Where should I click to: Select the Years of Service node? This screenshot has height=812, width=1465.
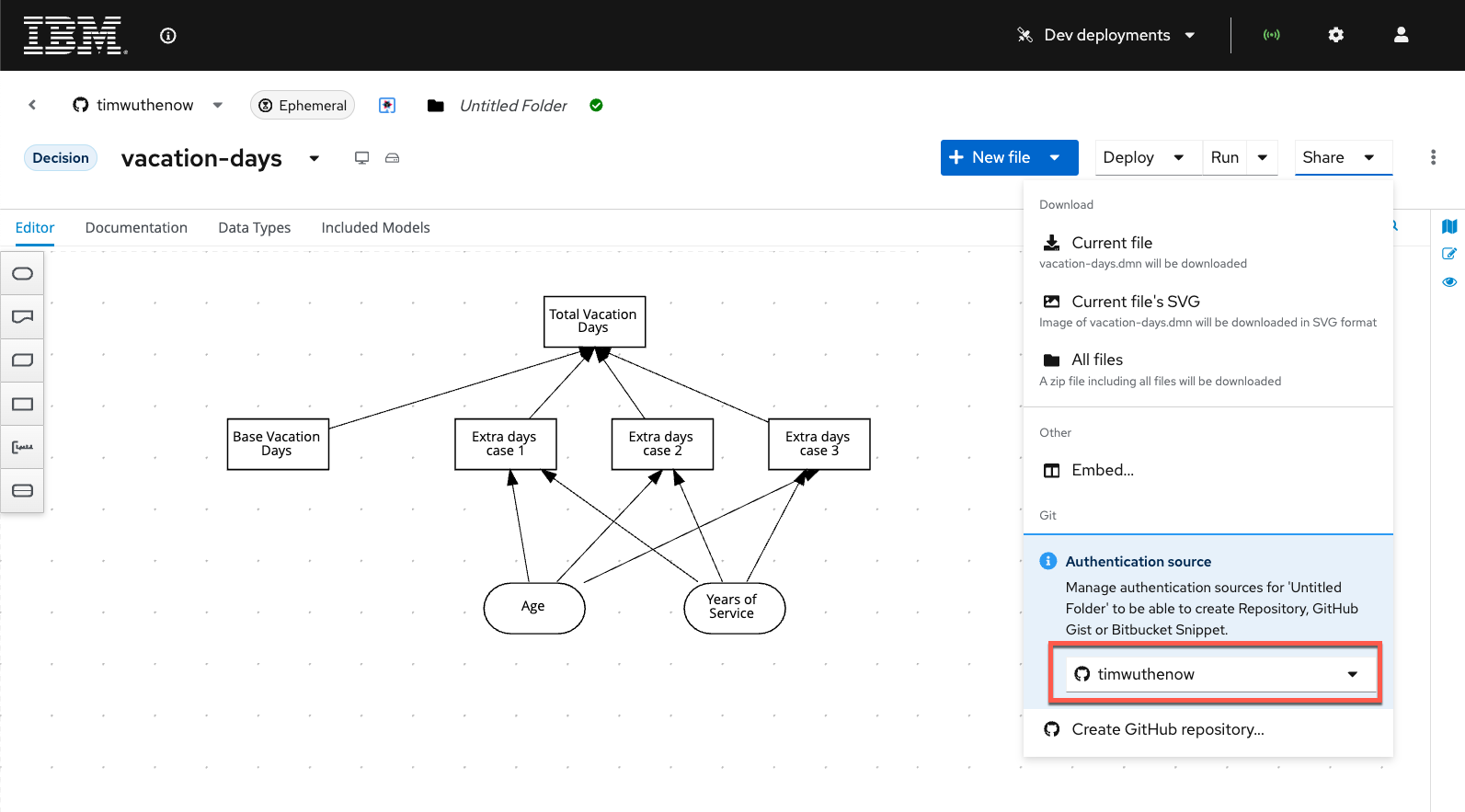point(735,608)
